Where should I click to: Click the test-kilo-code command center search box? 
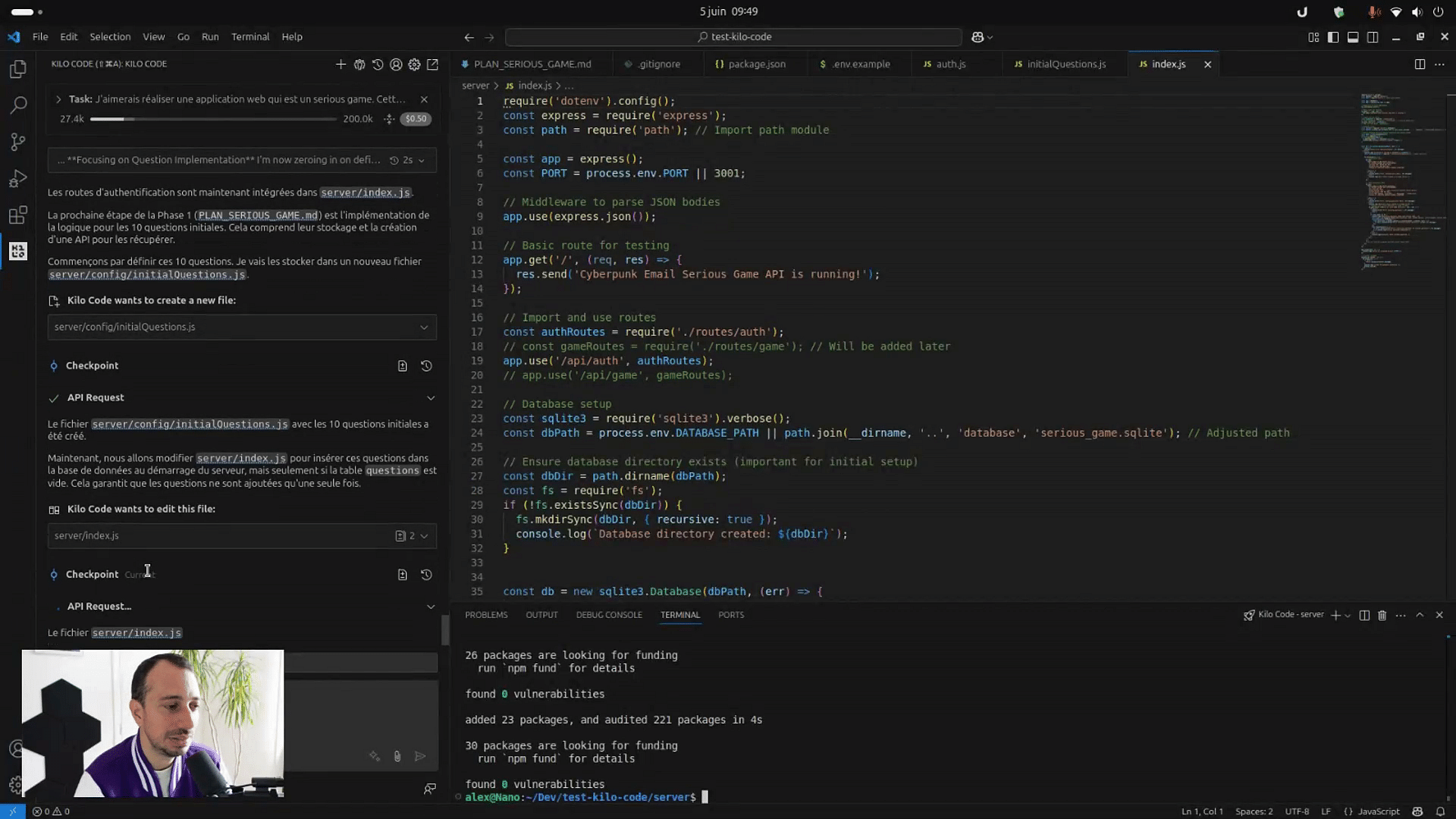[733, 37]
